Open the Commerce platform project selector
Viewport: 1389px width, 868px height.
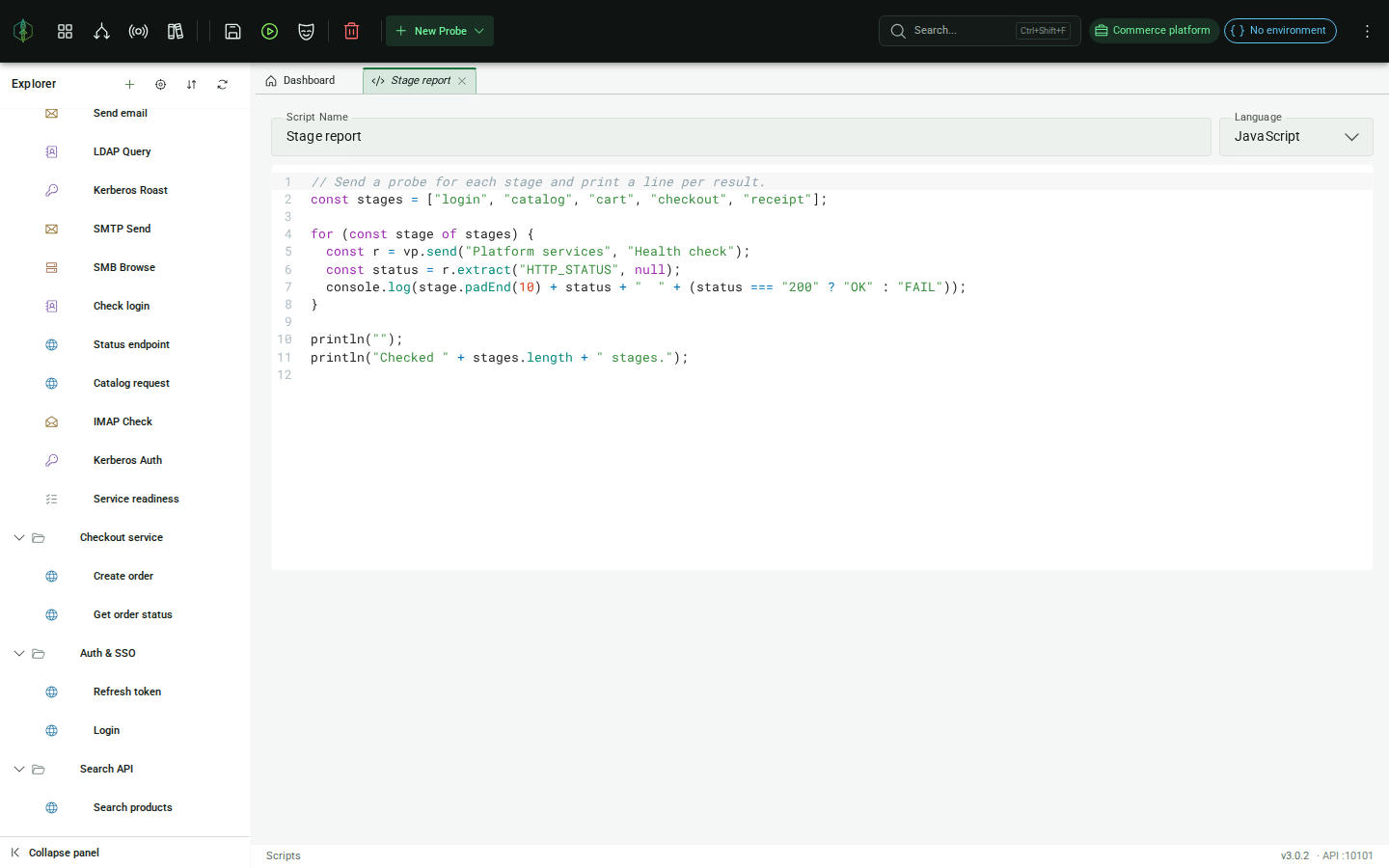[x=1154, y=31]
